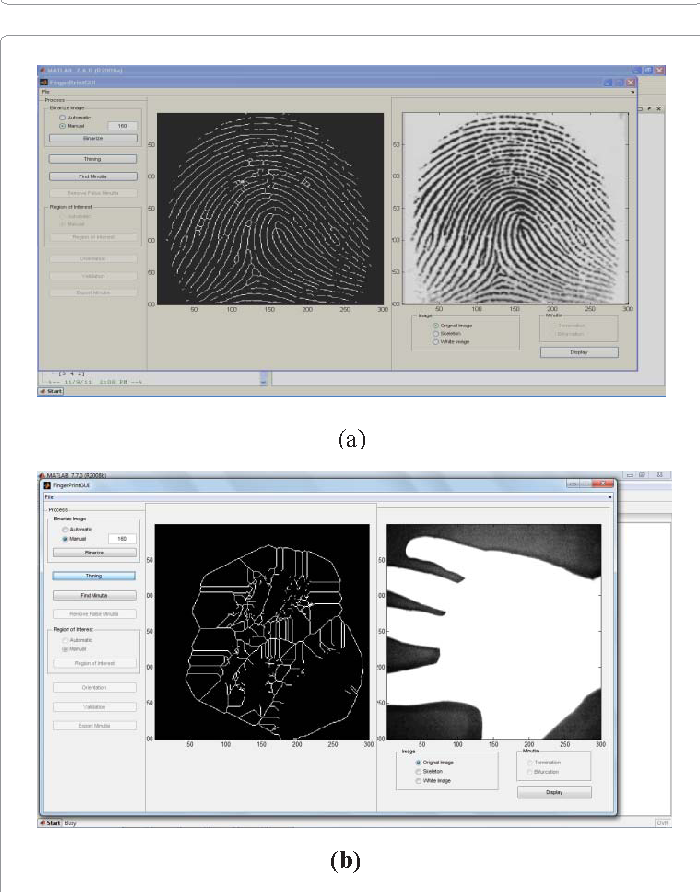This screenshot has height=892, width=700.
Task: Click the original hand image plot in (b)
Action: [x=493, y=632]
